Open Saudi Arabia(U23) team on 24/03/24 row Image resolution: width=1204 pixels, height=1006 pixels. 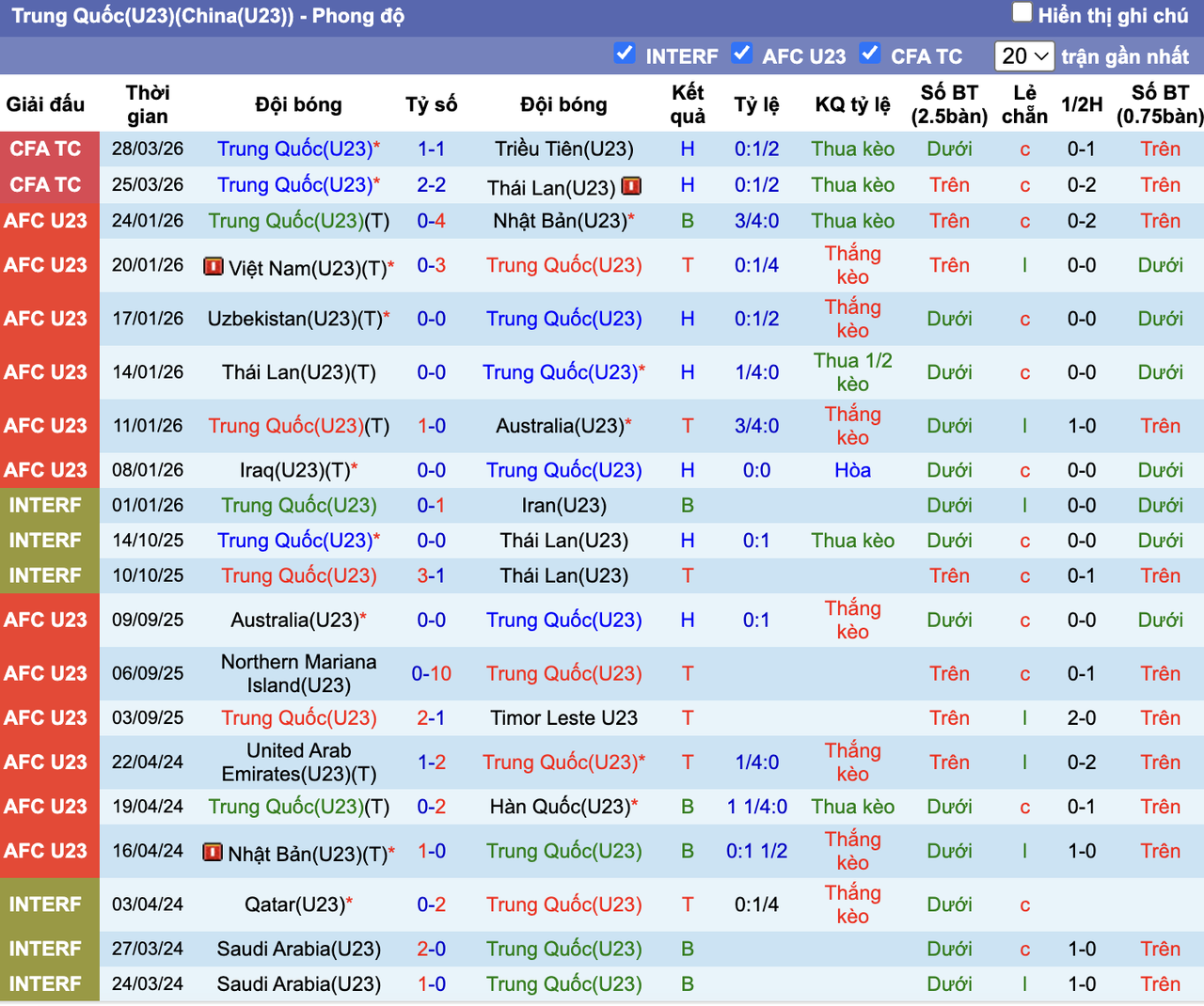click(299, 984)
